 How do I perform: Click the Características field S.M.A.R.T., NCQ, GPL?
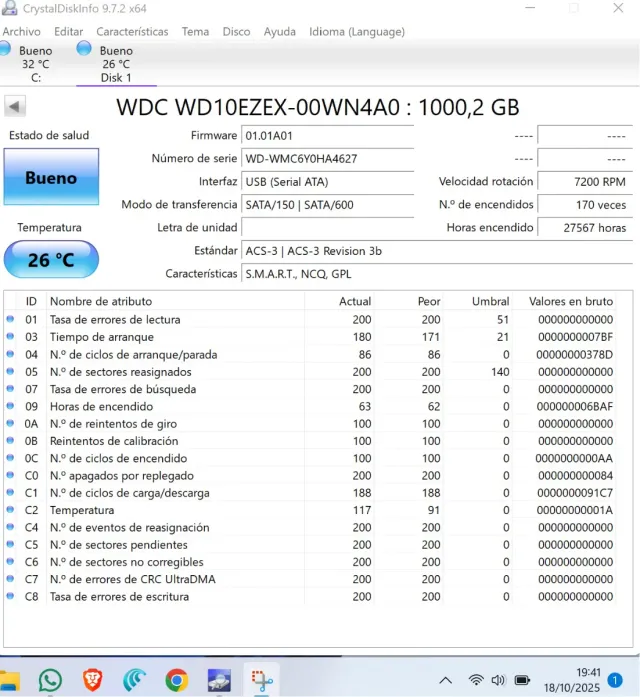(437, 274)
